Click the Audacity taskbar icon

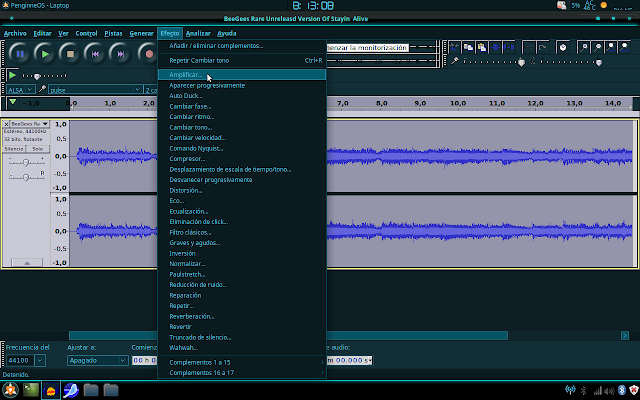click(51, 390)
